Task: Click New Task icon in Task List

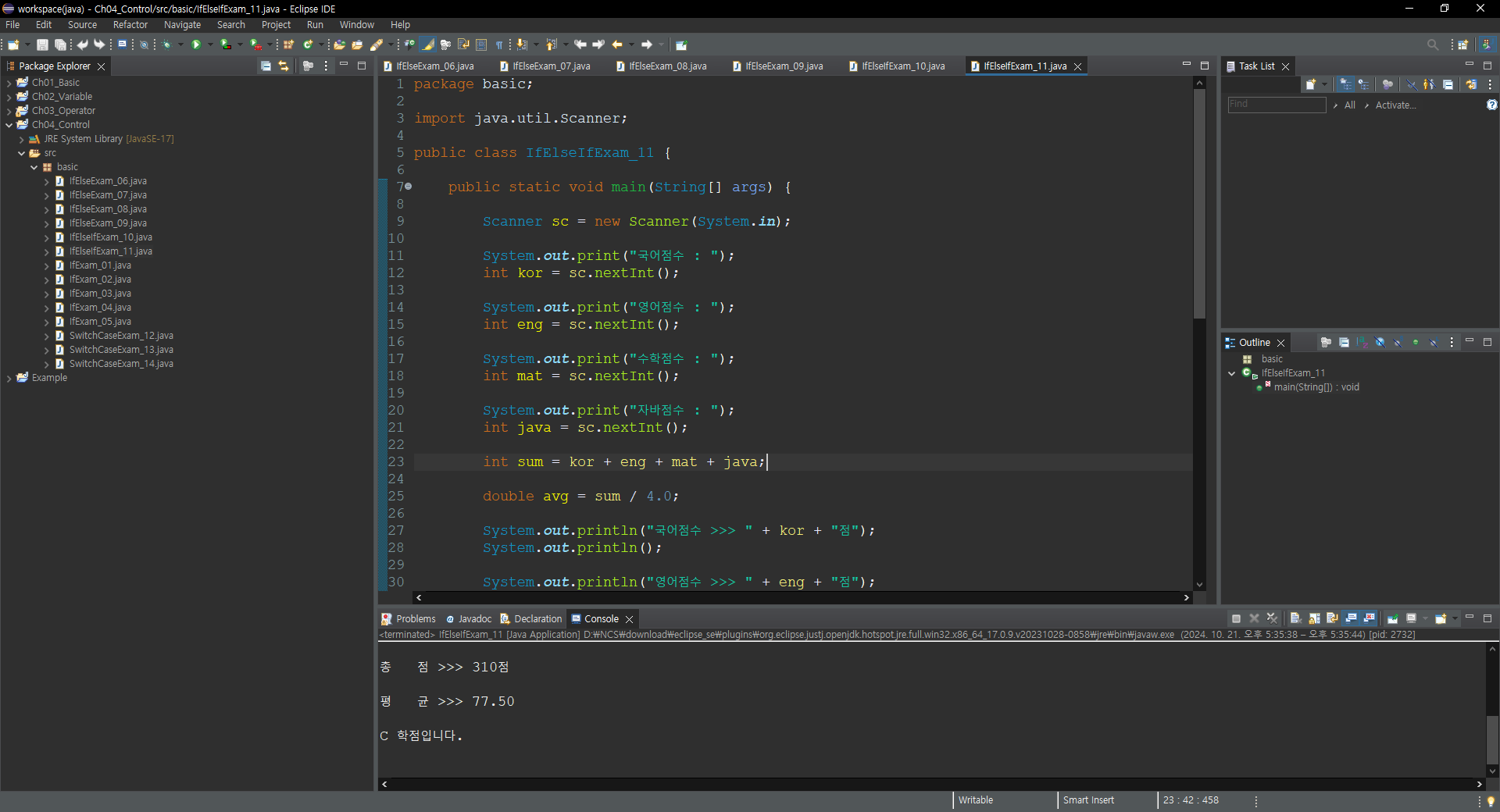Action: [1310, 84]
